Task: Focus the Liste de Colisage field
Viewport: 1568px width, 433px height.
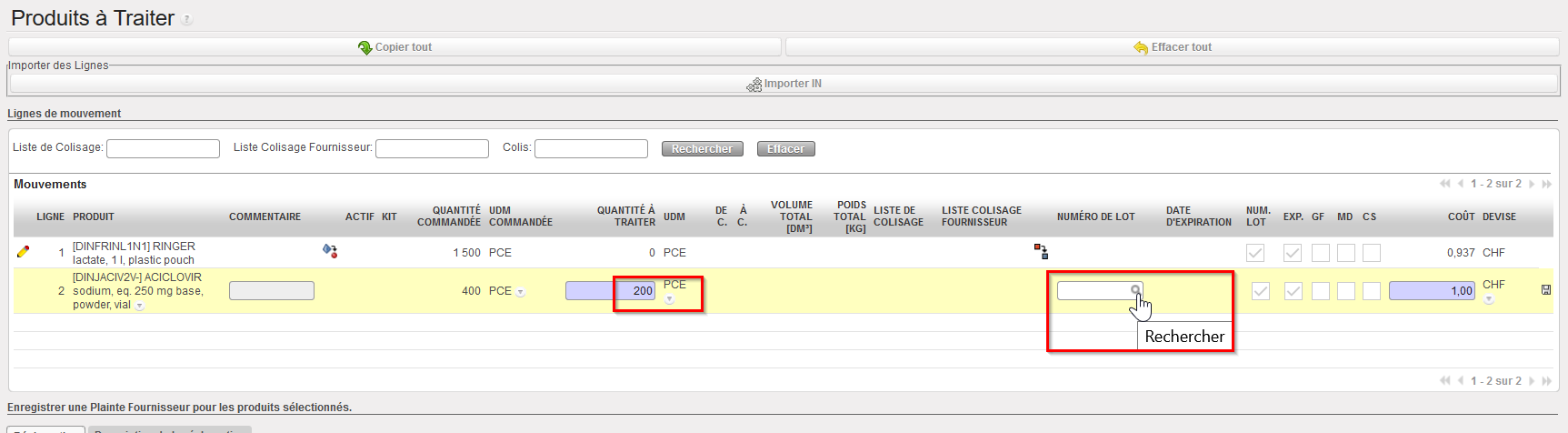Action: [x=163, y=148]
